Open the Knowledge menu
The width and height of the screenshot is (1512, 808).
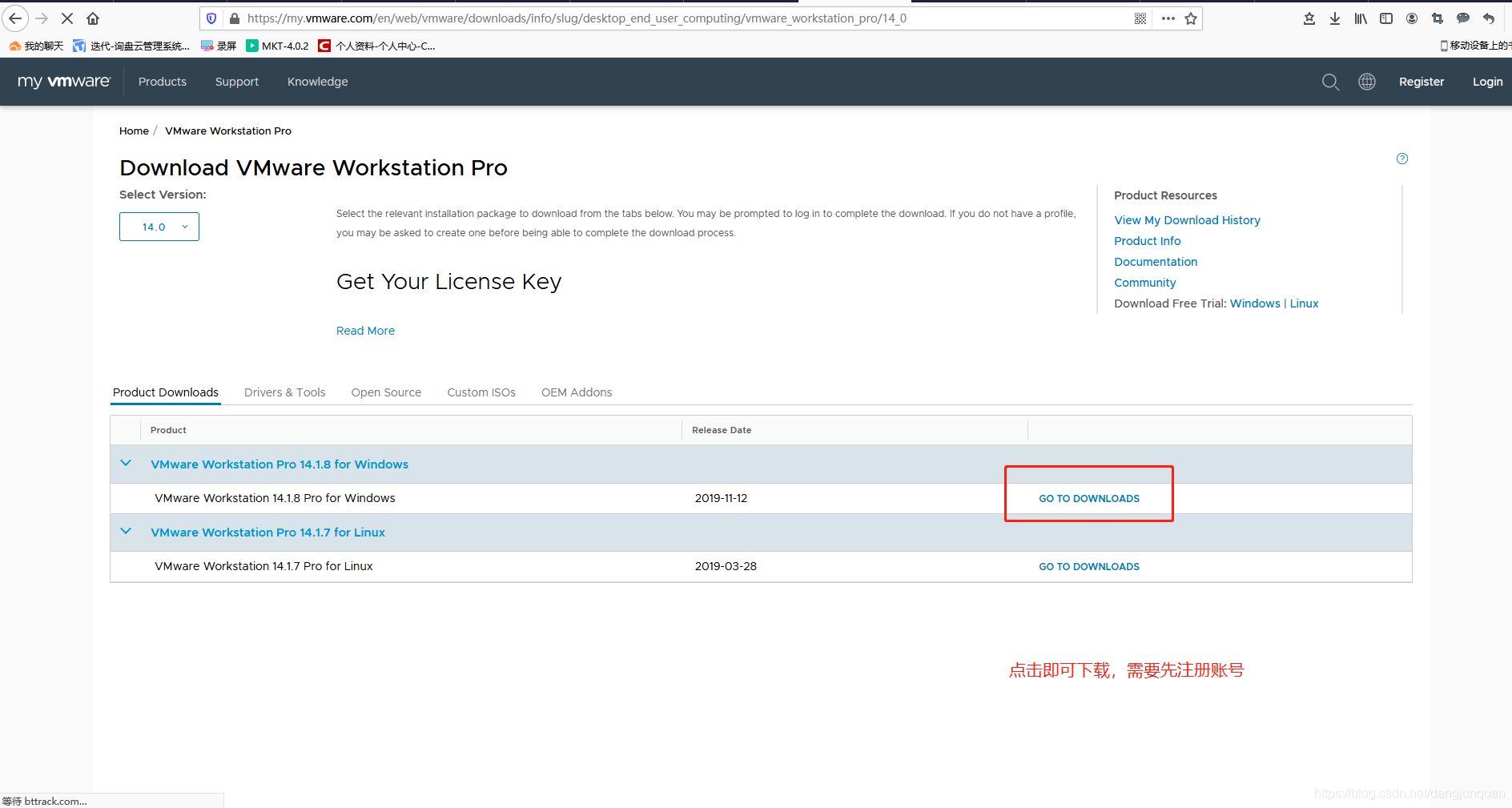318,82
